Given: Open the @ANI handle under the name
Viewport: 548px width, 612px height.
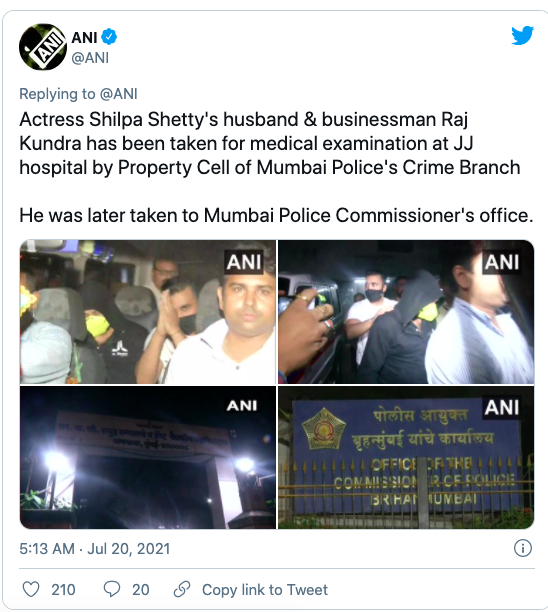Looking at the screenshot, I should [x=90, y=58].
